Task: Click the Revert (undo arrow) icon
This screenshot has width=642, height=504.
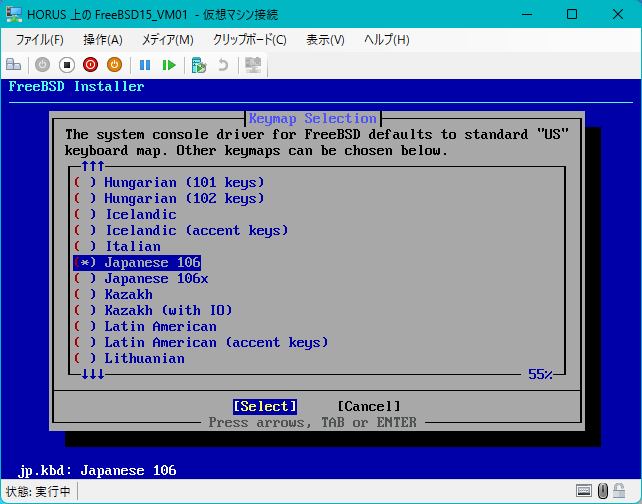Action: [223, 65]
